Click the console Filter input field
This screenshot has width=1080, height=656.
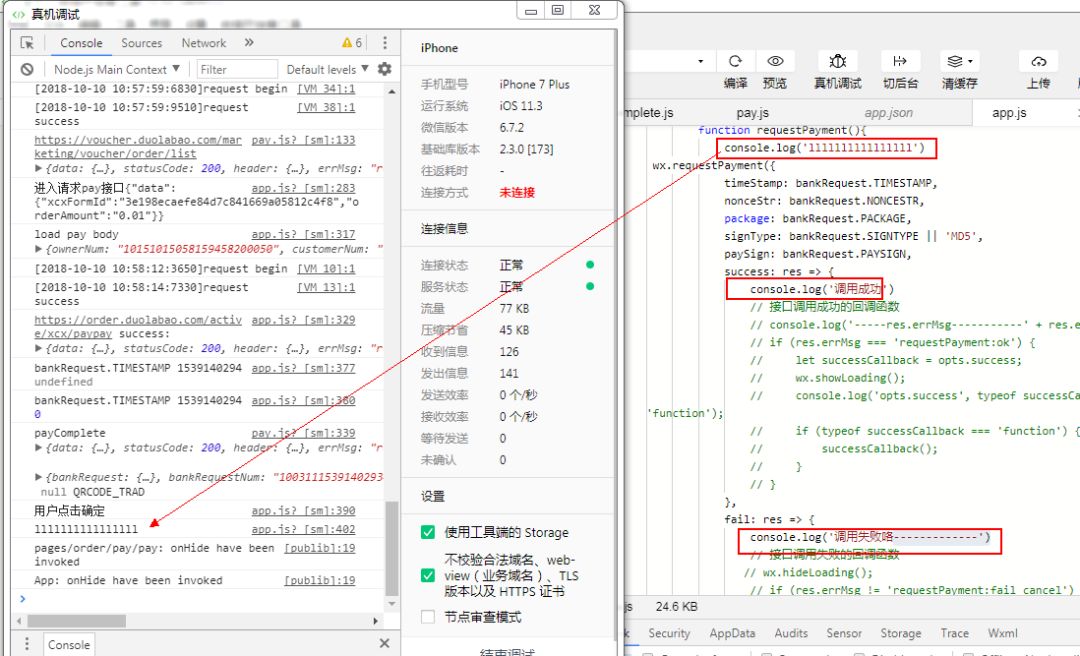pyautogui.click(x=237, y=69)
